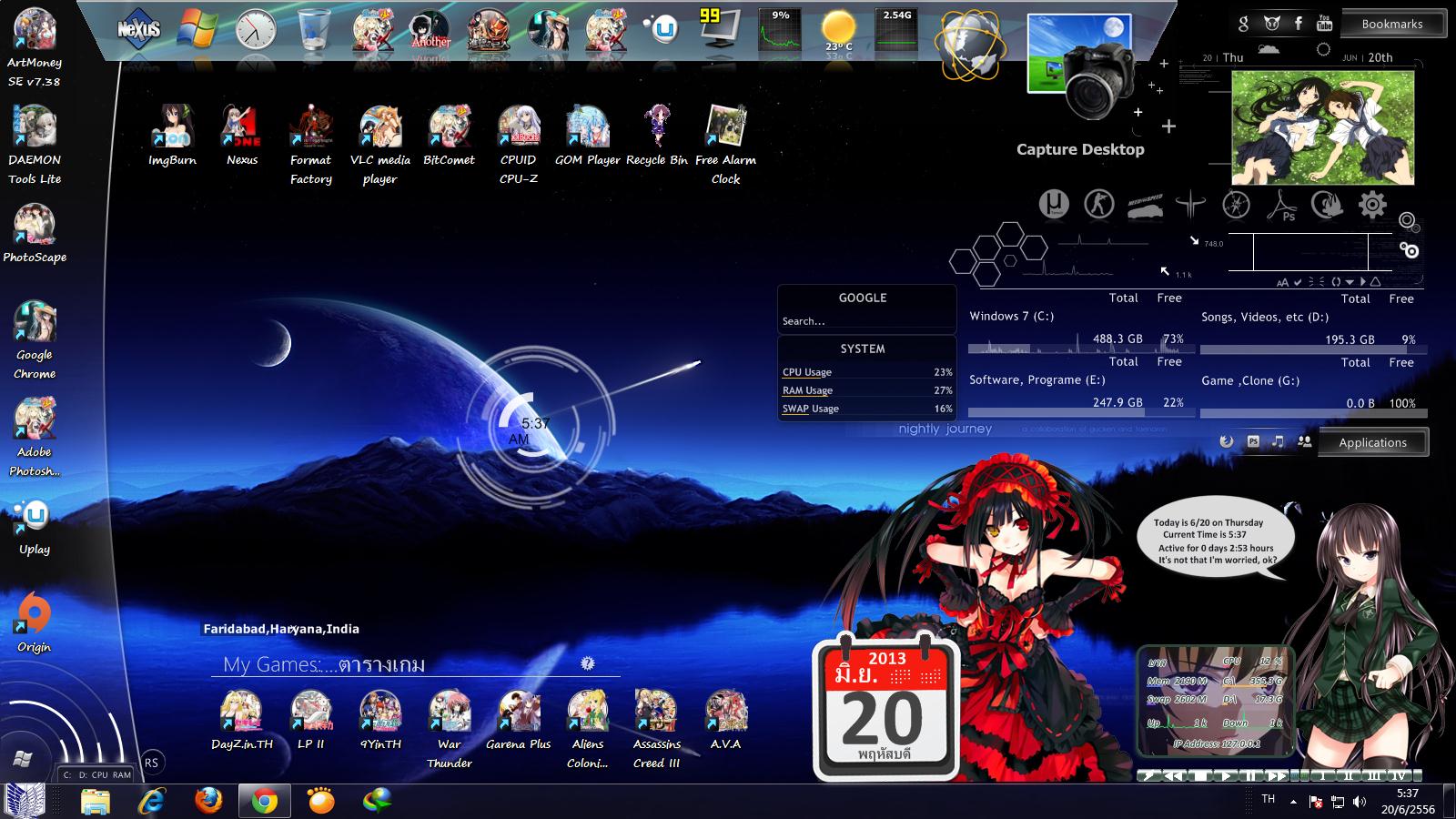Click the Songs, Videos, etc (D:) drive label
The width and height of the screenshot is (1456, 819).
(1265, 317)
